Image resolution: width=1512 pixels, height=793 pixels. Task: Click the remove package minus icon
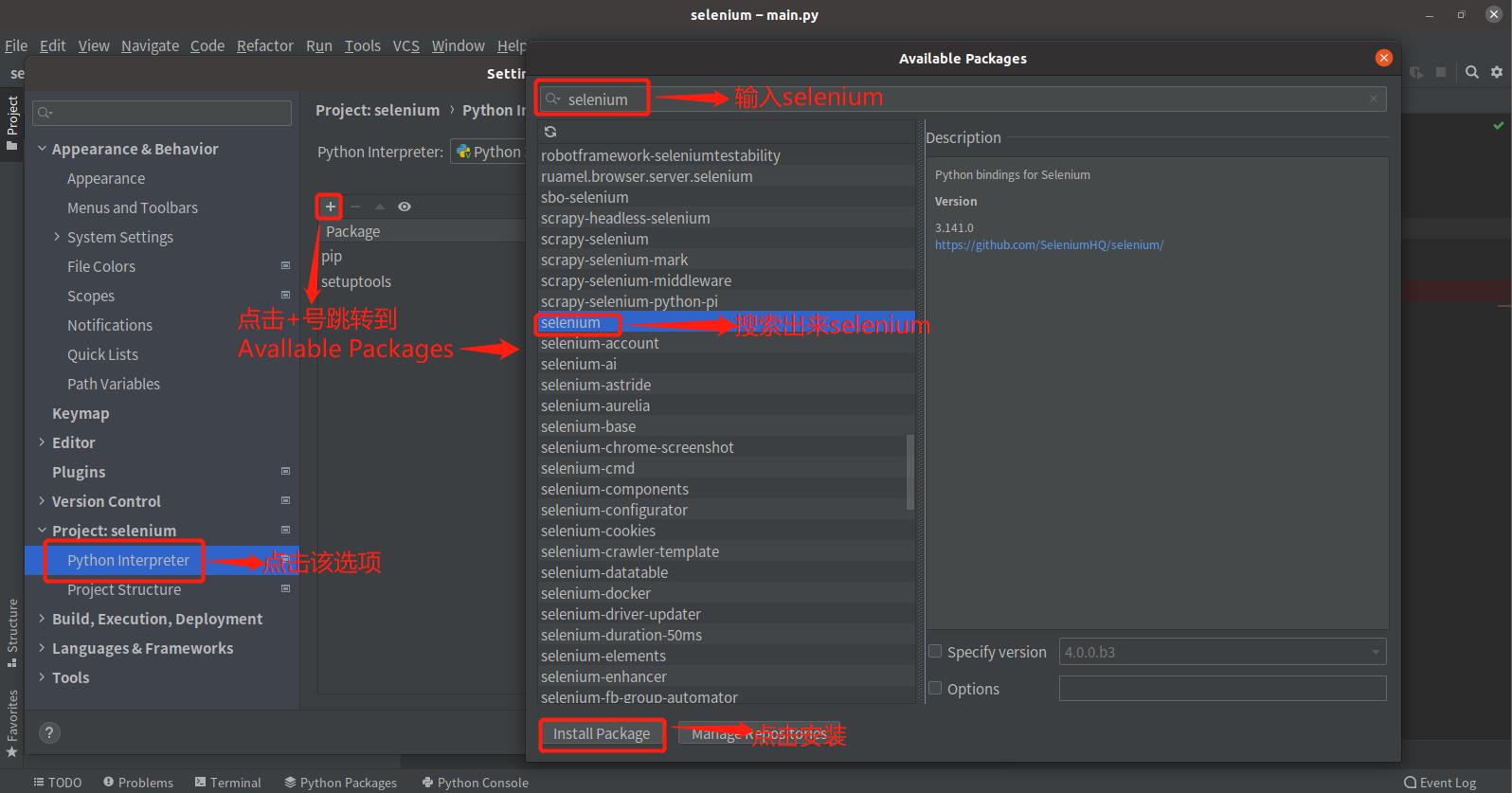(355, 207)
